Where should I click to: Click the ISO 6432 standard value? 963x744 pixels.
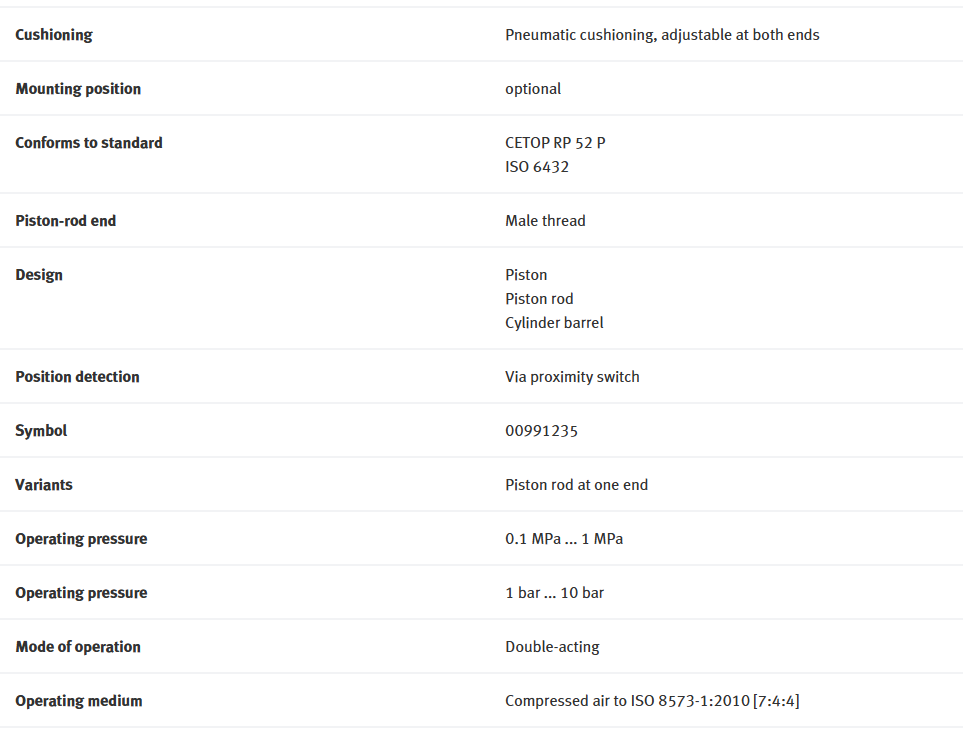click(537, 167)
